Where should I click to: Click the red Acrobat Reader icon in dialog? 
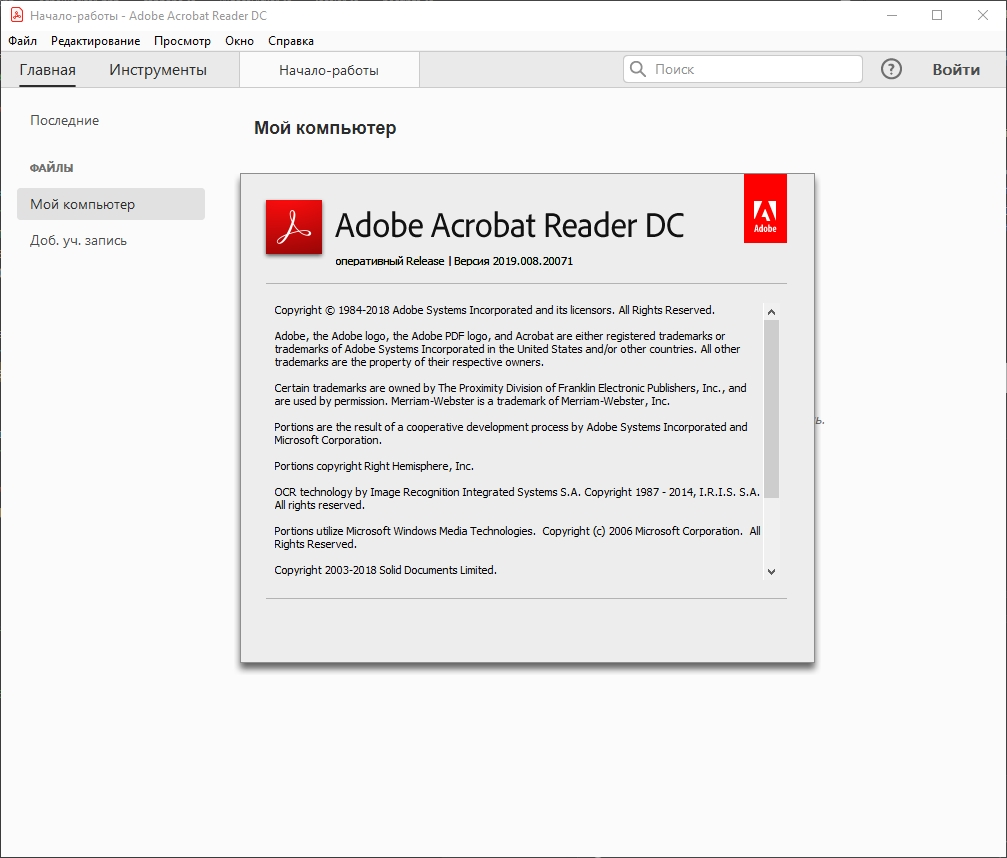[x=293, y=227]
